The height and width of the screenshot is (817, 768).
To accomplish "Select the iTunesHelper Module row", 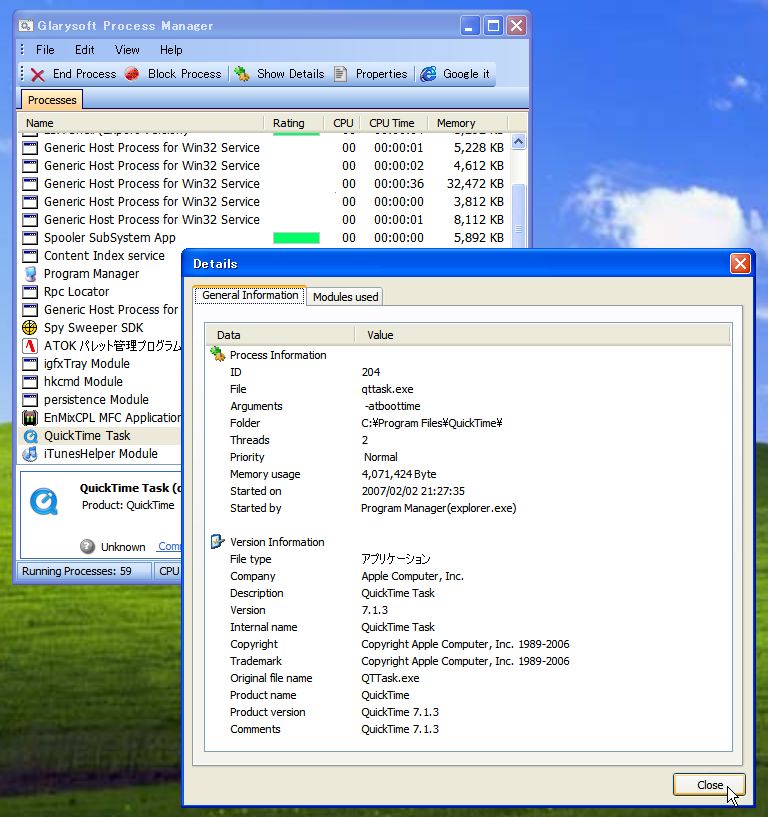I will click(101, 454).
